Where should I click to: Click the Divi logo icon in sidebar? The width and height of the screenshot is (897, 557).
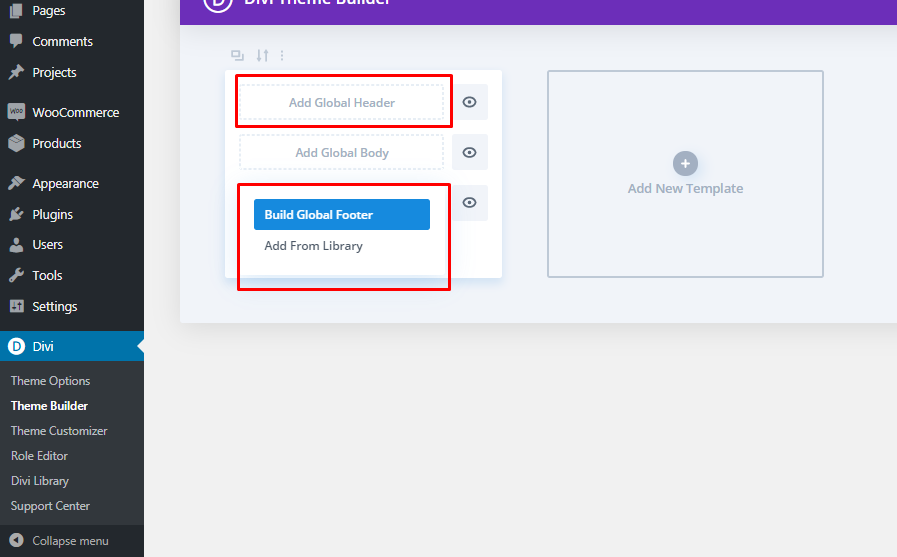click(16, 346)
